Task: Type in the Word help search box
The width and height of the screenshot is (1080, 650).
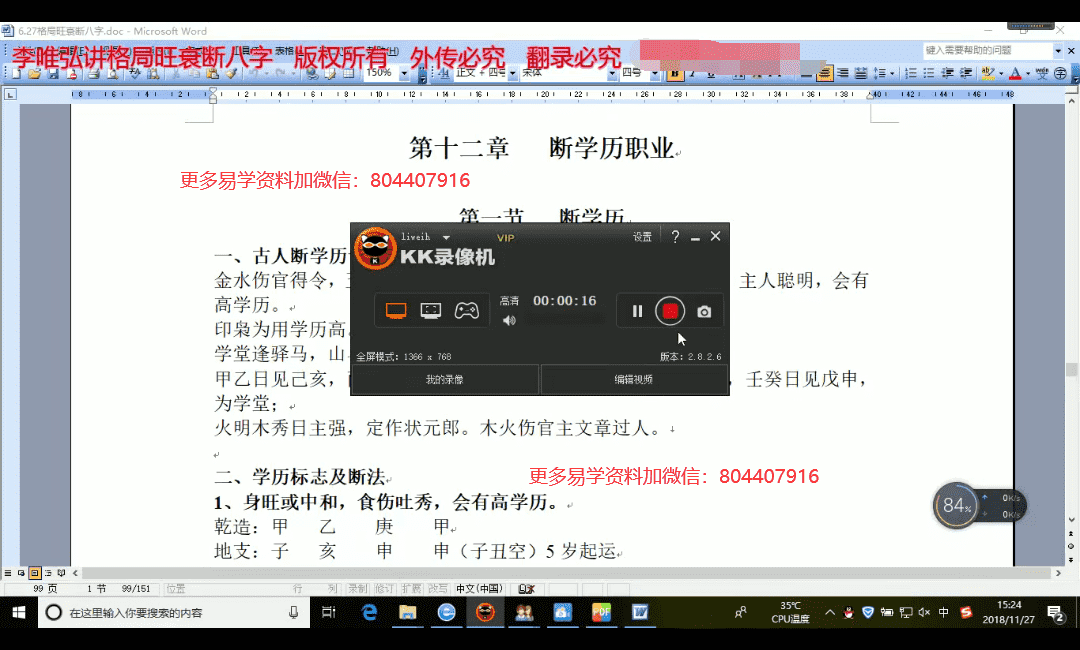Action: tap(986, 50)
